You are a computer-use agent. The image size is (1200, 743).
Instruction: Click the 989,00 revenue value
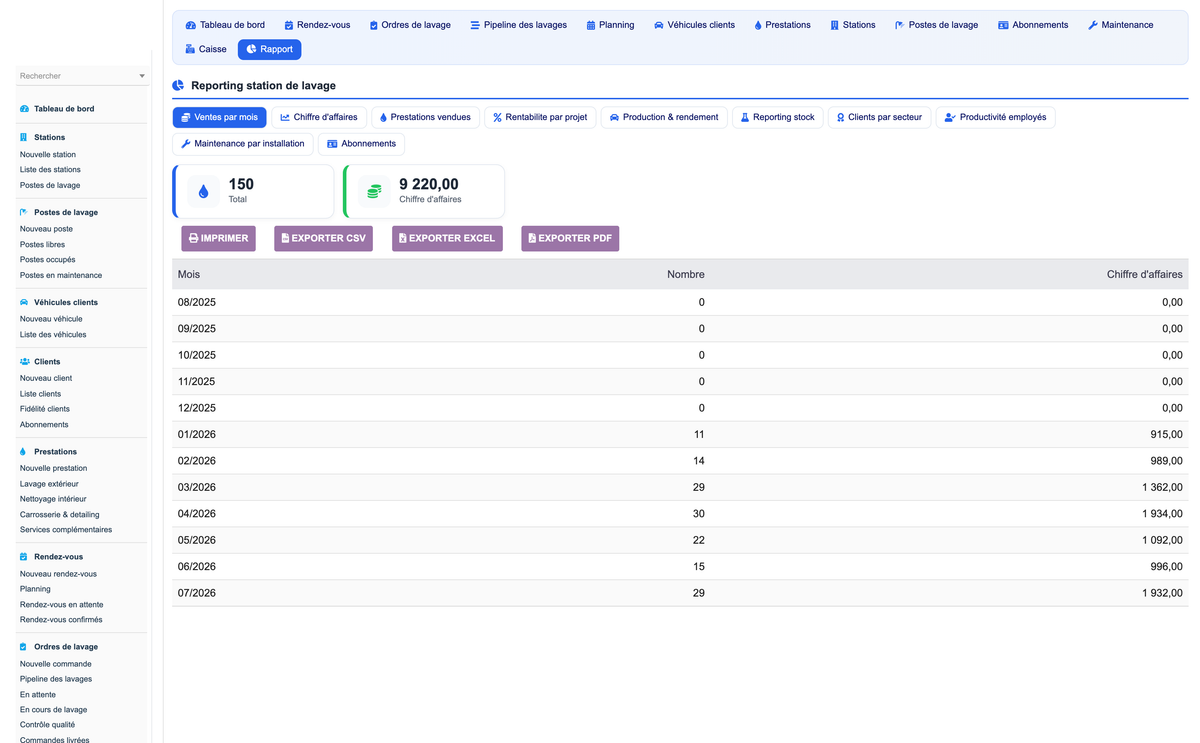(1167, 460)
